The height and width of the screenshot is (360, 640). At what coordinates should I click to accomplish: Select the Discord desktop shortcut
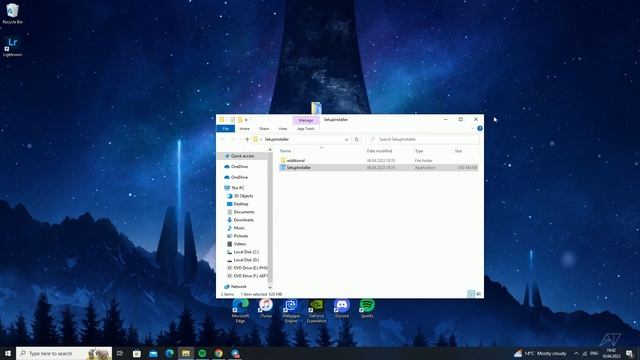[x=342, y=309]
